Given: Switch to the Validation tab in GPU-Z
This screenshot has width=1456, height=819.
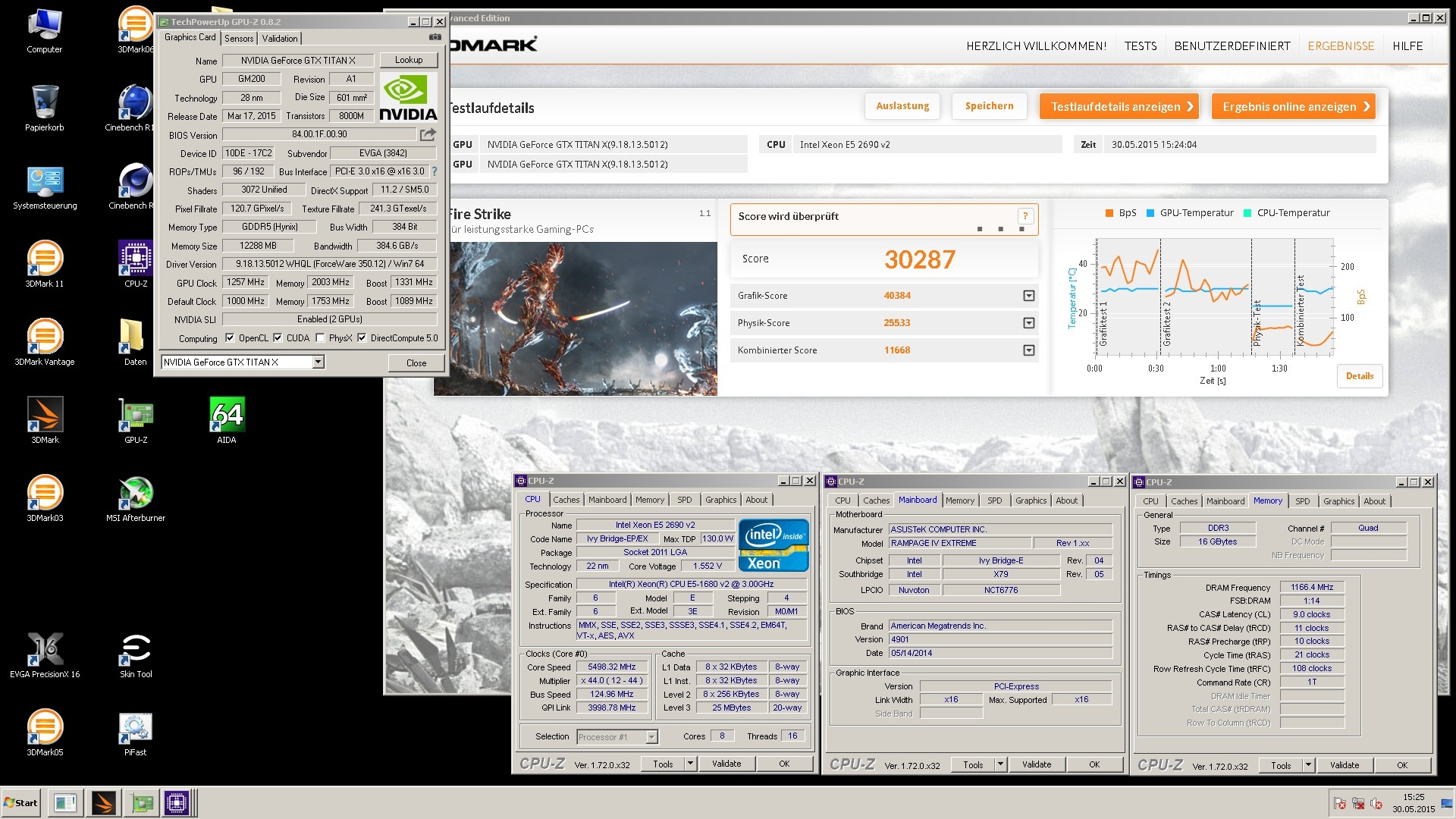Looking at the screenshot, I should tap(280, 39).
